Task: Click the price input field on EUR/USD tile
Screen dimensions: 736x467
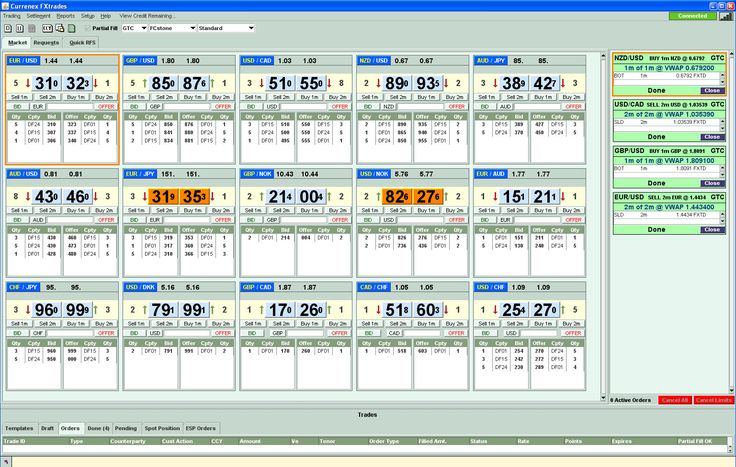Action: coord(70,107)
